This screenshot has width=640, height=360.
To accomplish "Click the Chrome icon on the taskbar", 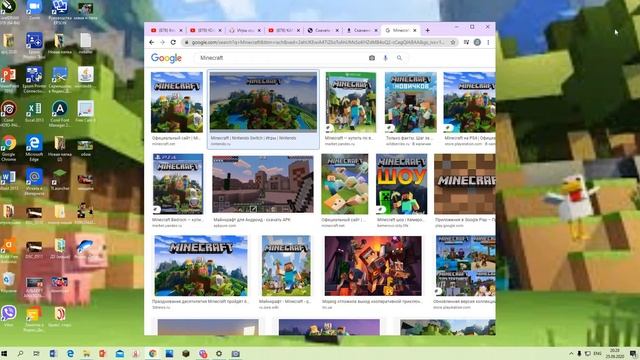I will (x=153, y=353).
